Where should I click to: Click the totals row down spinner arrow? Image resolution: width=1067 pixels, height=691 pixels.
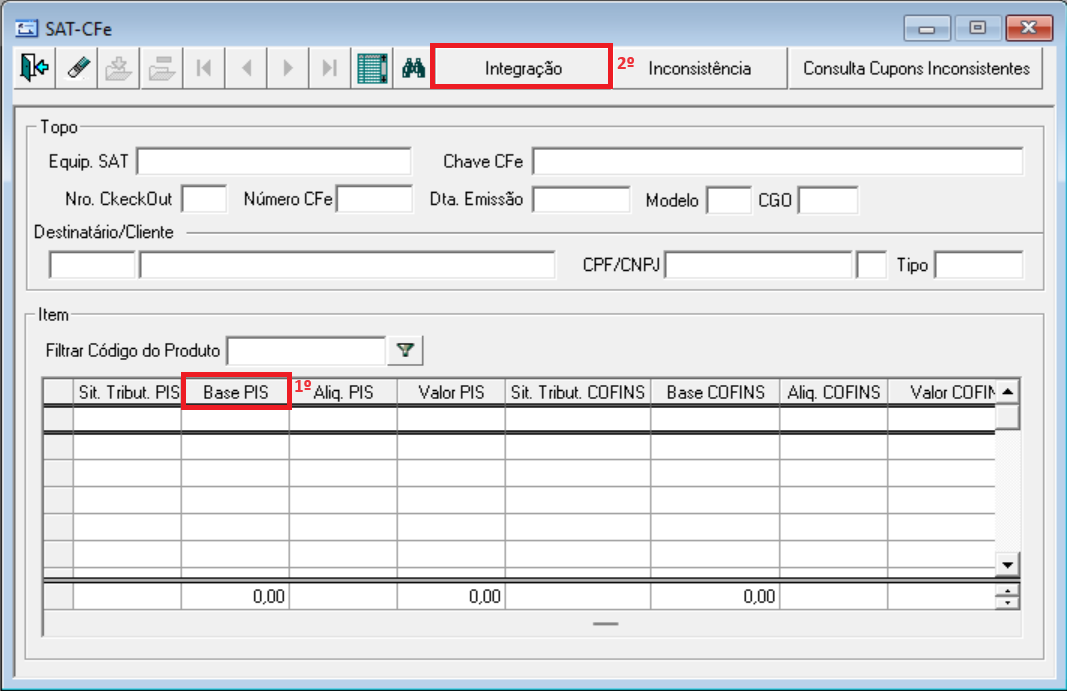click(1008, 602)
